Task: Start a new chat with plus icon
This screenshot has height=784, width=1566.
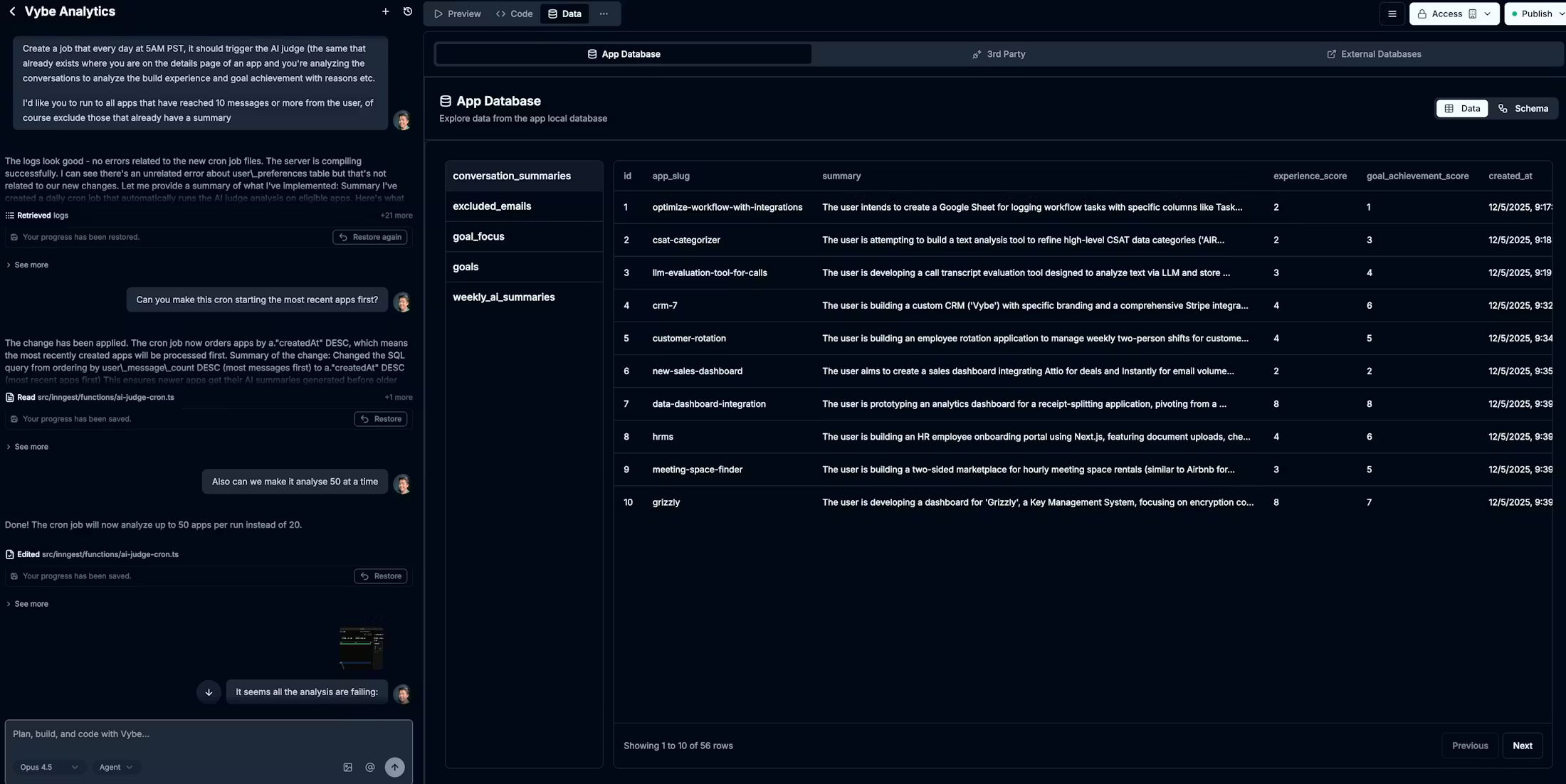Action: [x=385, y=11]
